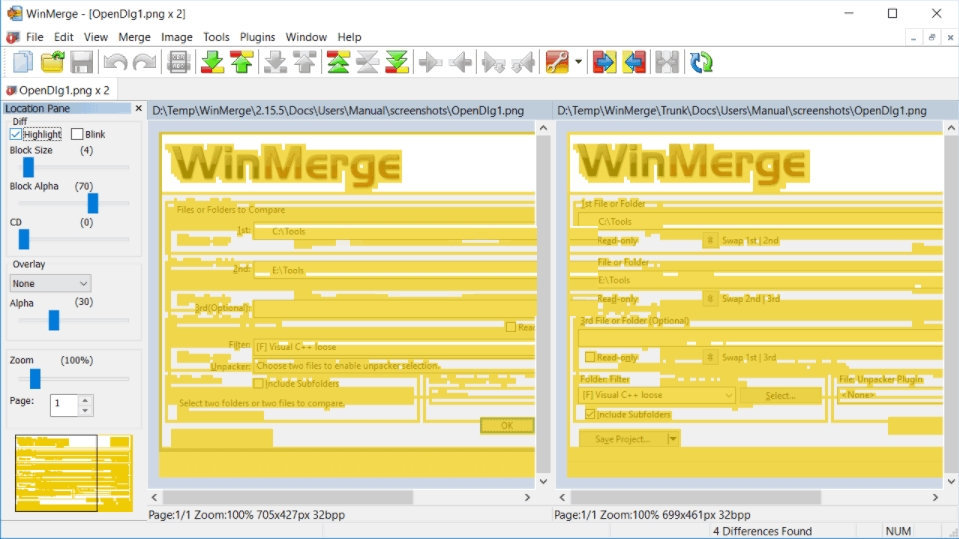Screen dimensions: 959x539
Task: Uncheck the Highlight checkbox
Action: coord(16,134)
